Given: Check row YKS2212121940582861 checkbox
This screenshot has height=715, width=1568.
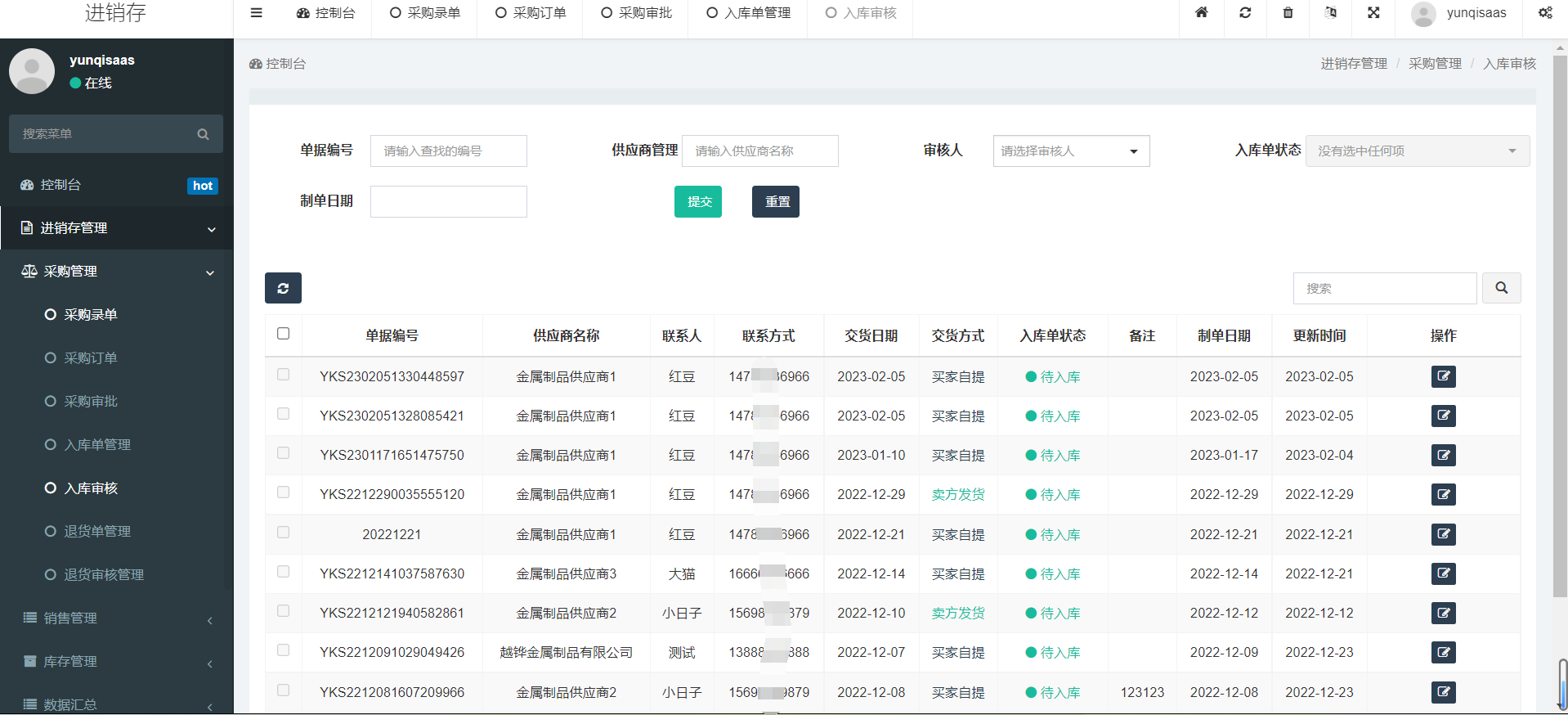Looking at the screenshot, I should point(283,610).
